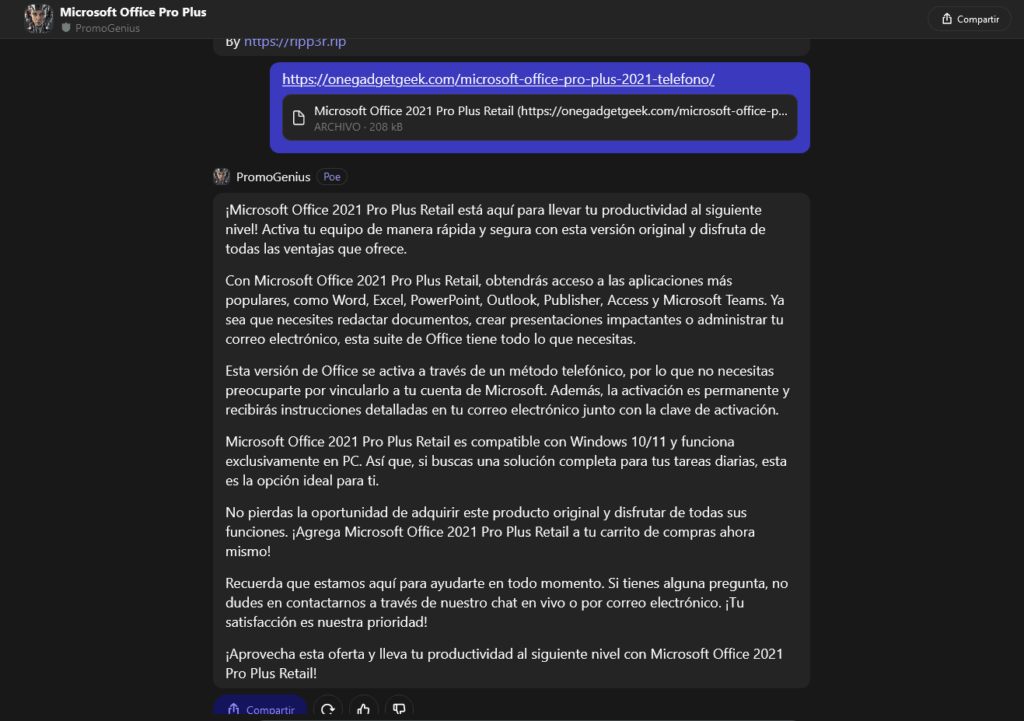Click the bot avatar in the top header
The height and width of the screenshot is (721, 1024).
click(x=38, y=18)
